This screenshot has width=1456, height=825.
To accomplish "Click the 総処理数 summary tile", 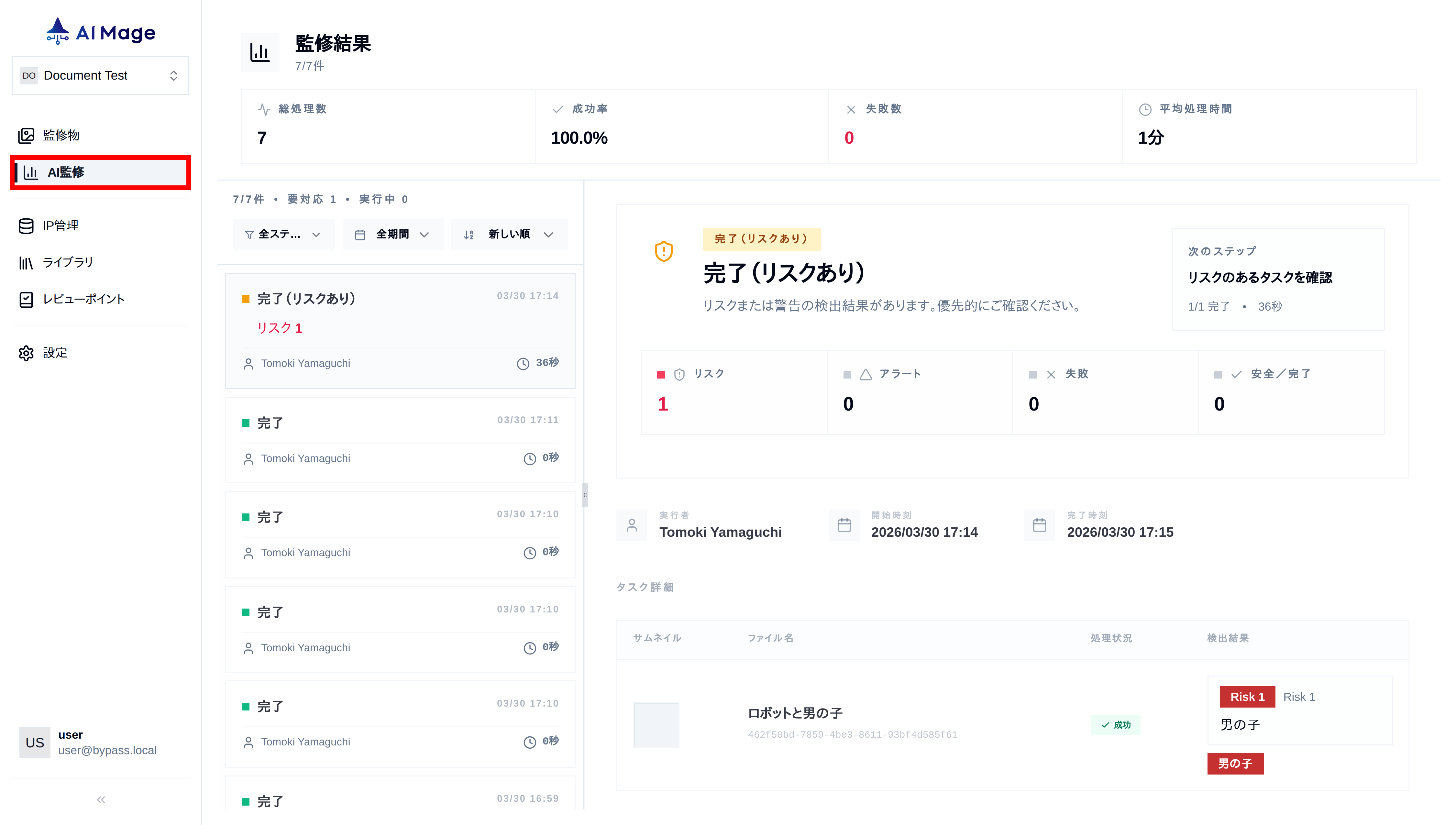I will [x=388, y=126].
